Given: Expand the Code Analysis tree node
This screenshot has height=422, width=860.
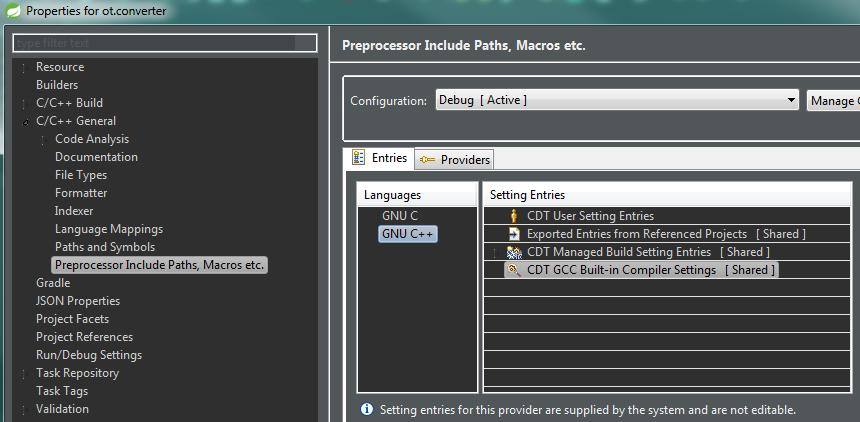Looking at the screenshot, I should pyautogui.click(x=42, y=140).
